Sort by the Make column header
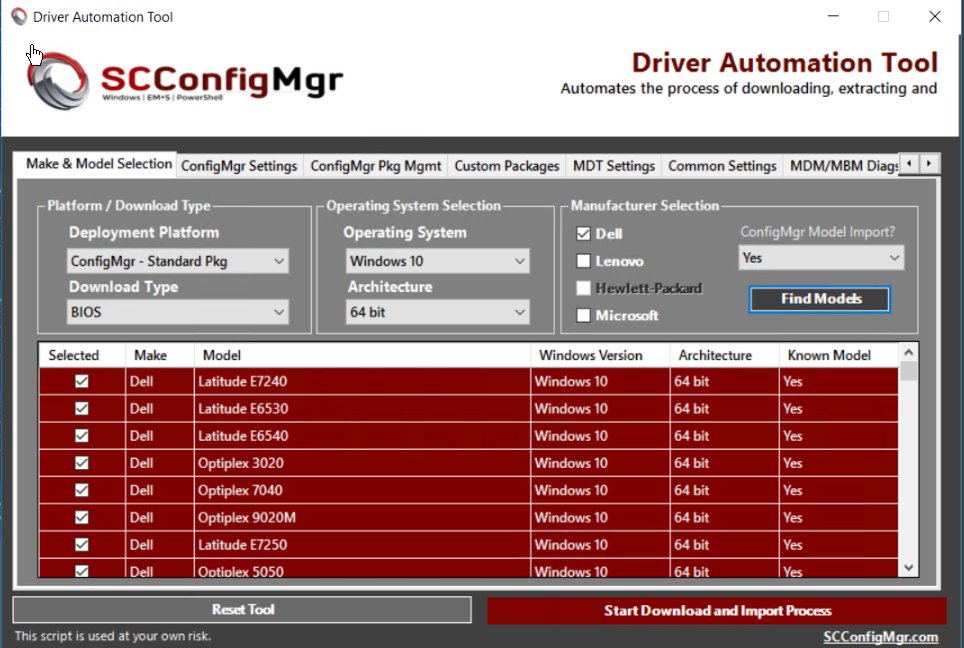 pyautogui.click(x=160, y=355)
